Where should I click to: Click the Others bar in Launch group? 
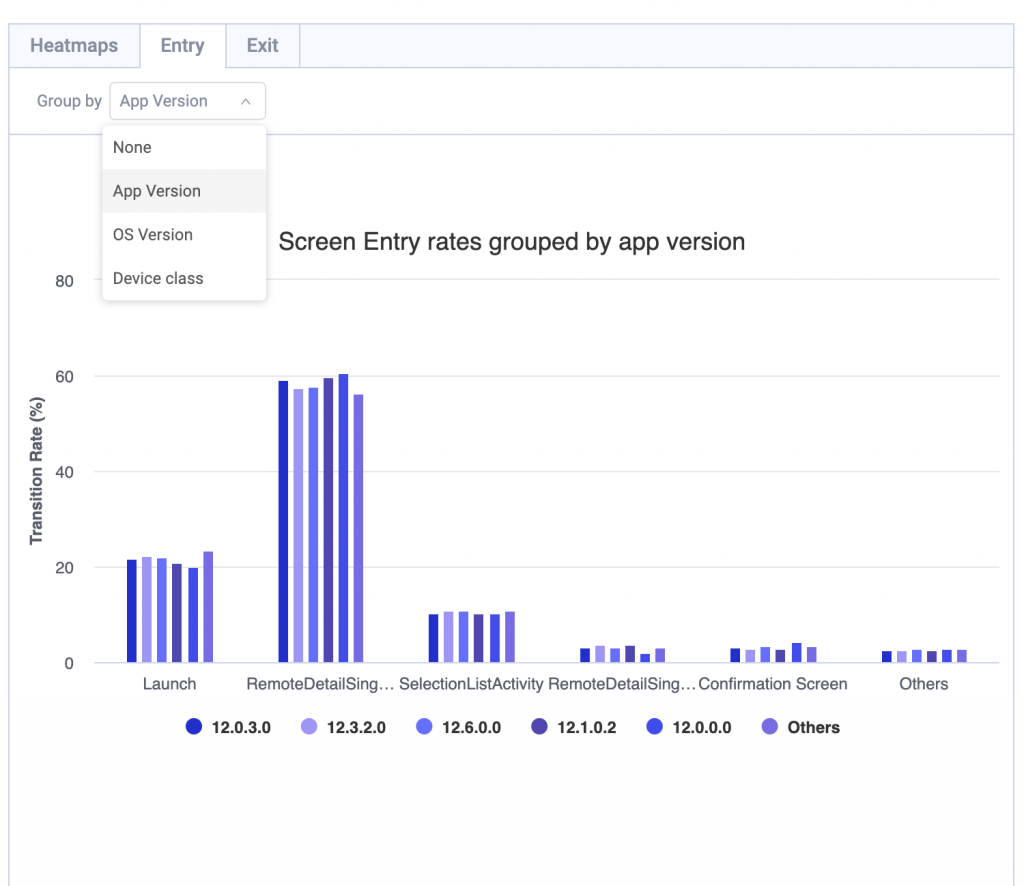[208, 607]
